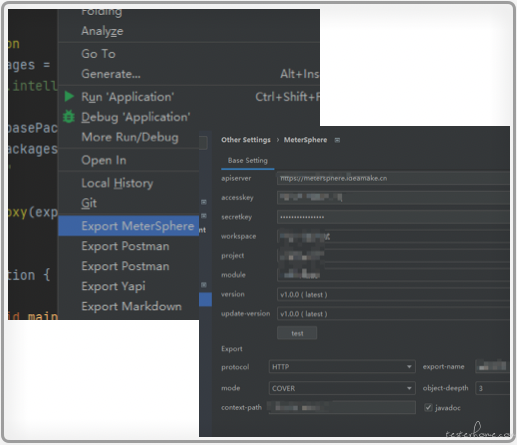
Task: Click the icon next to MeterSphere breadcrumb
Action: (337, 140)
